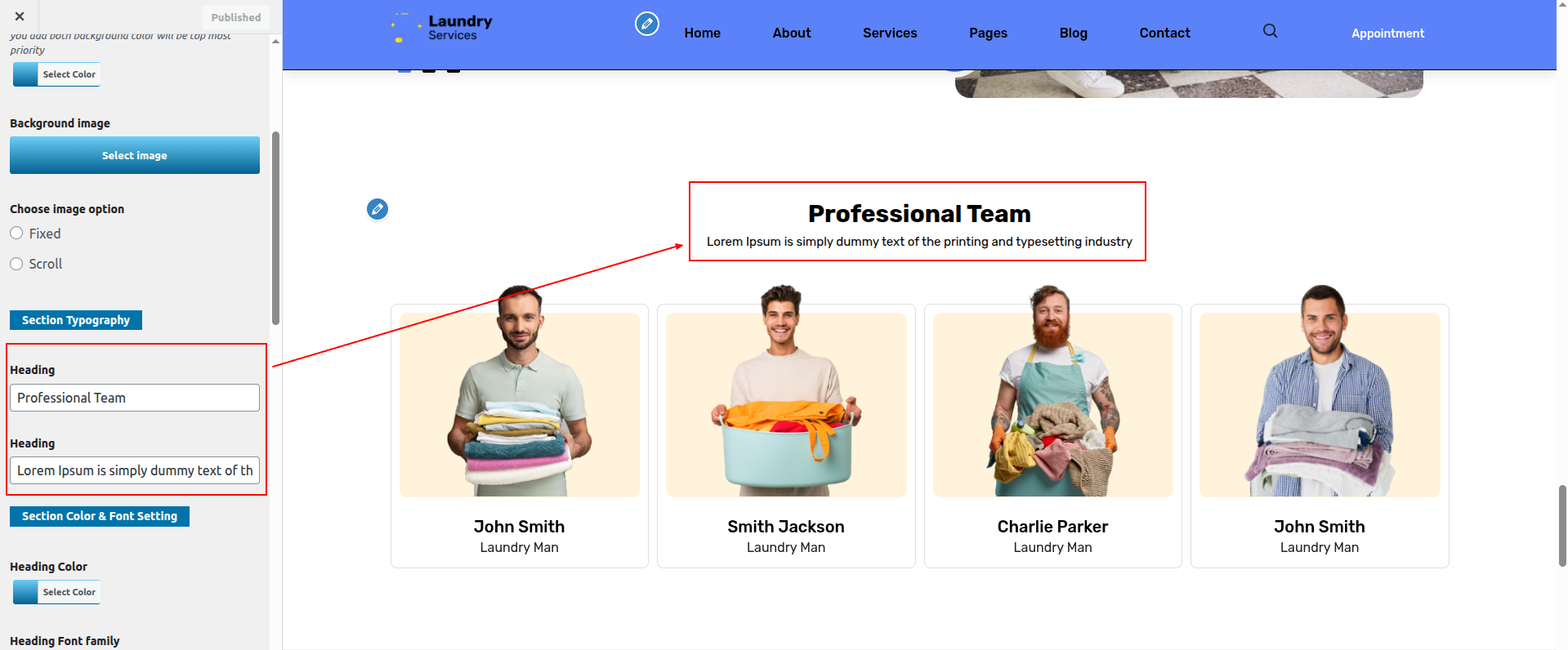Click the sidebar scroll-up arrow
This screenshot has width=1568, height=650.
click(275, 41)
